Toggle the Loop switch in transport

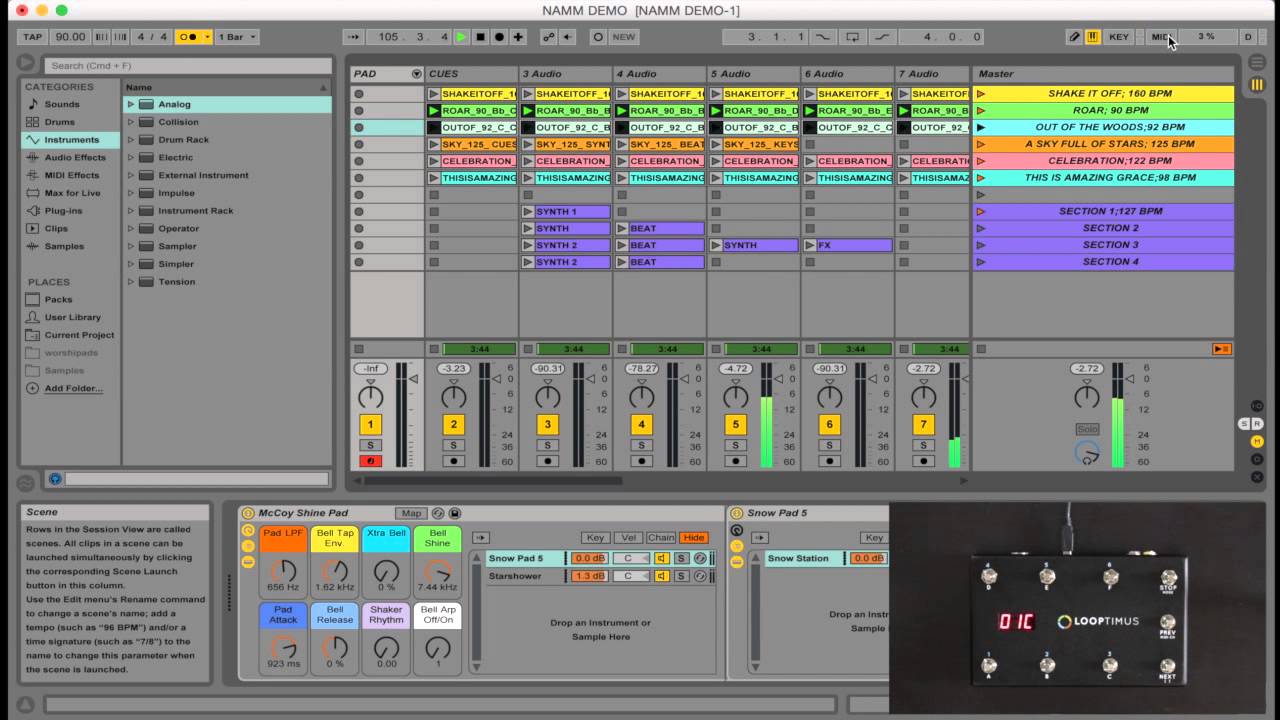click(x=852, y=37)
